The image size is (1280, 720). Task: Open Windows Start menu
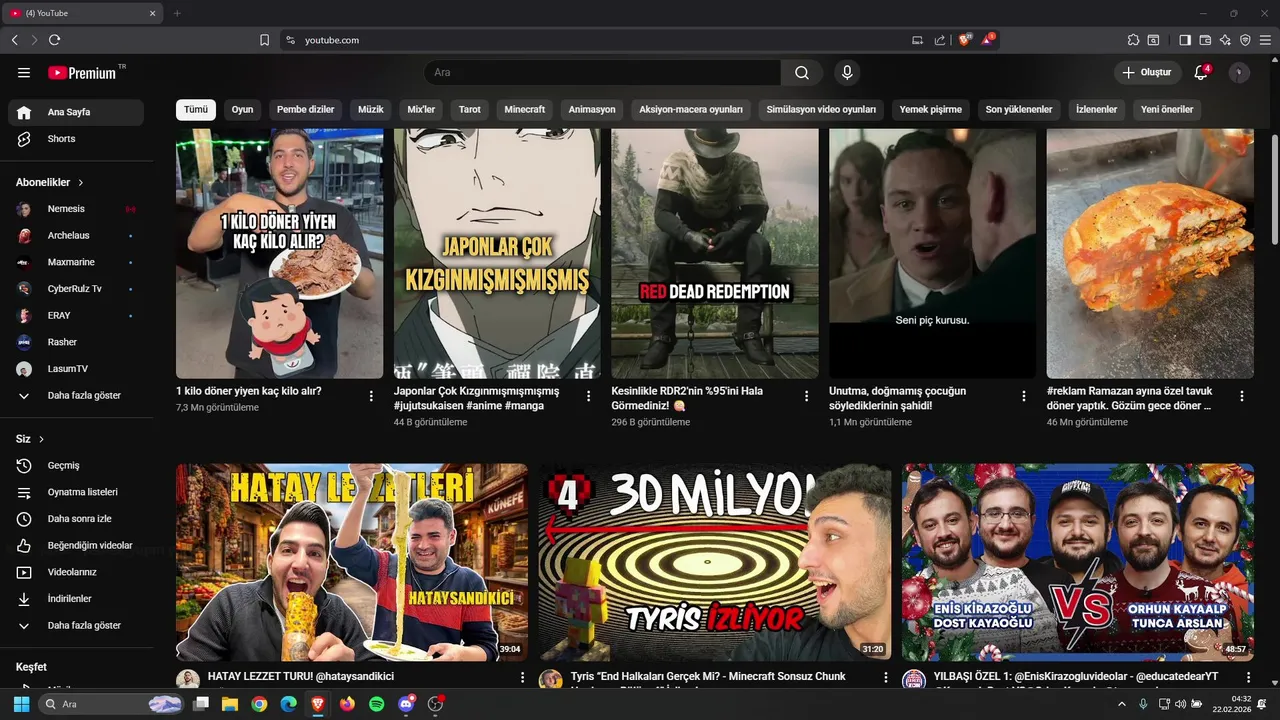pos(20,704)
